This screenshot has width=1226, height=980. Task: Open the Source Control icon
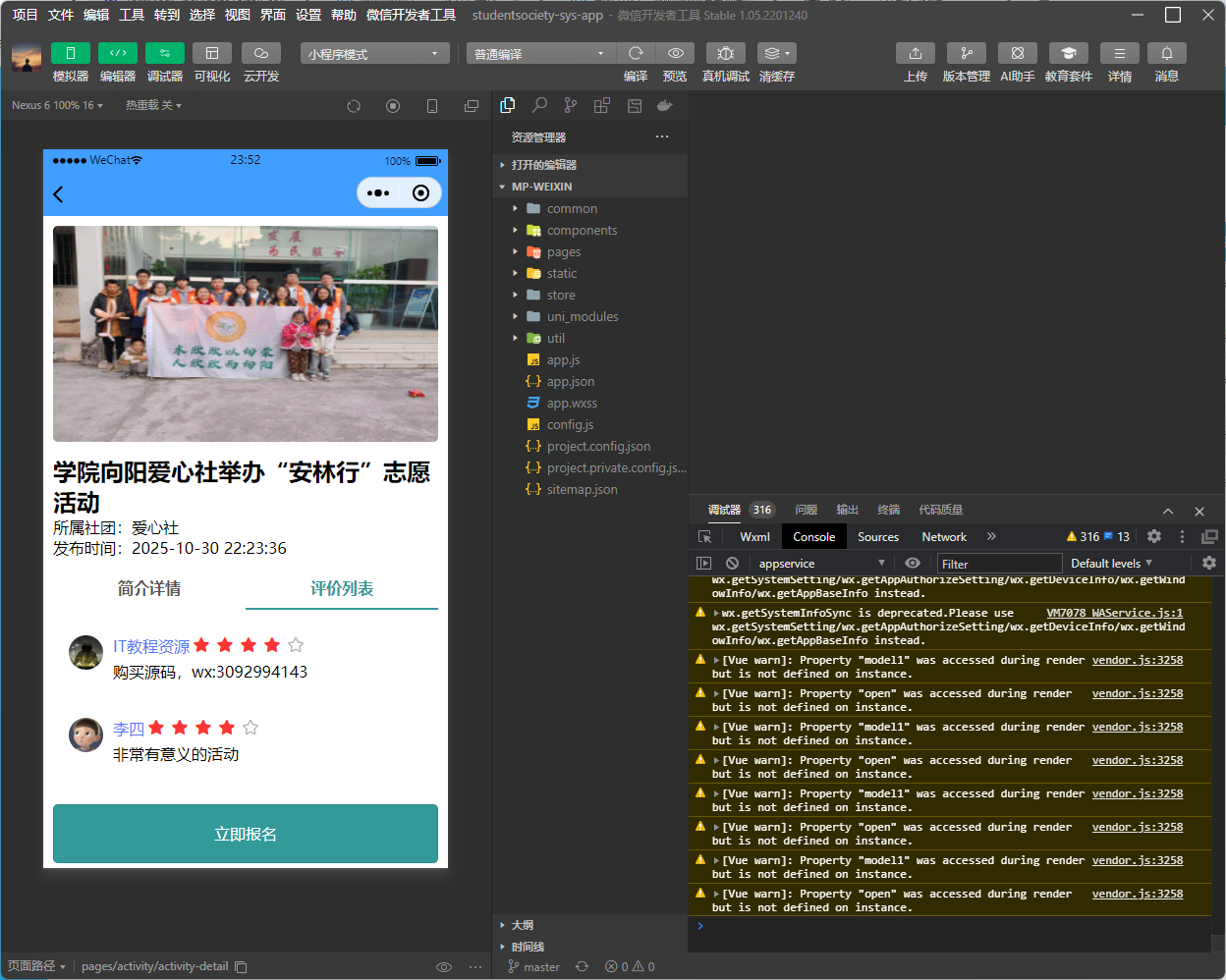pos(571,105)
